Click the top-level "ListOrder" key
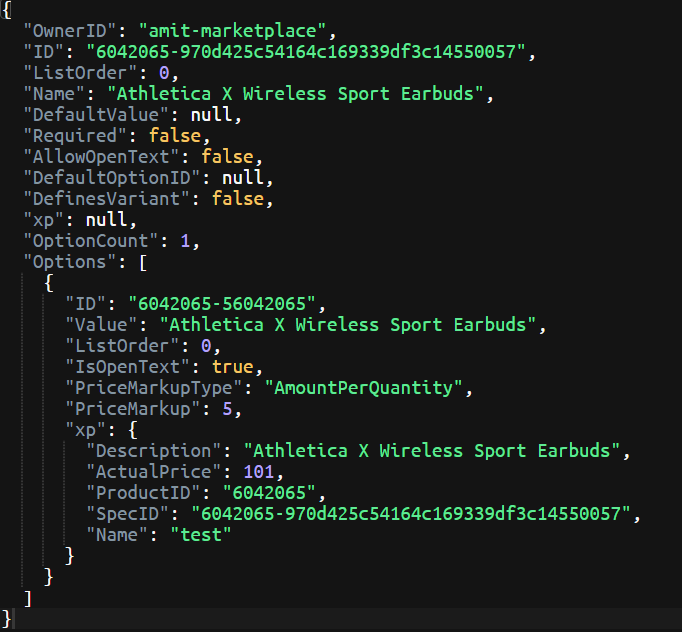Viewport: 682px width, 632px height. 81,73
